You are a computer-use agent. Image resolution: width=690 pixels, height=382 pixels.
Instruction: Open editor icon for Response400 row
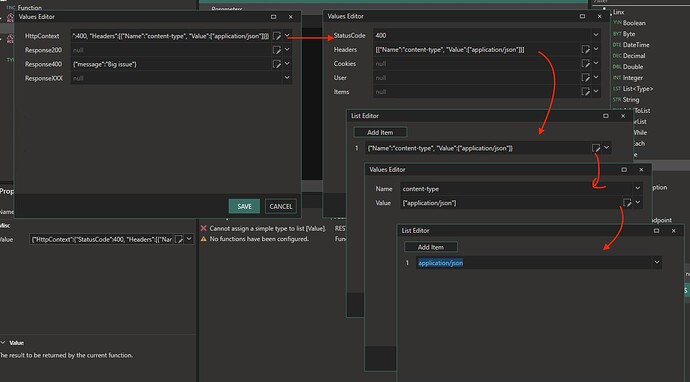[276, 64]
